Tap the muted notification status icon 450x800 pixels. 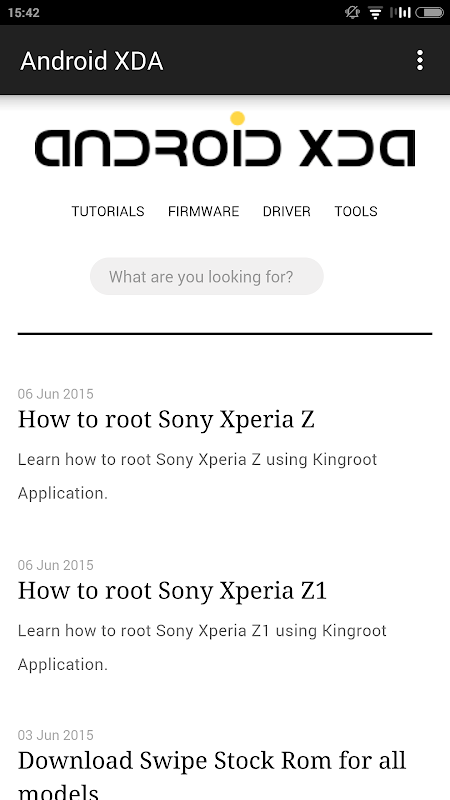[352, 12]
